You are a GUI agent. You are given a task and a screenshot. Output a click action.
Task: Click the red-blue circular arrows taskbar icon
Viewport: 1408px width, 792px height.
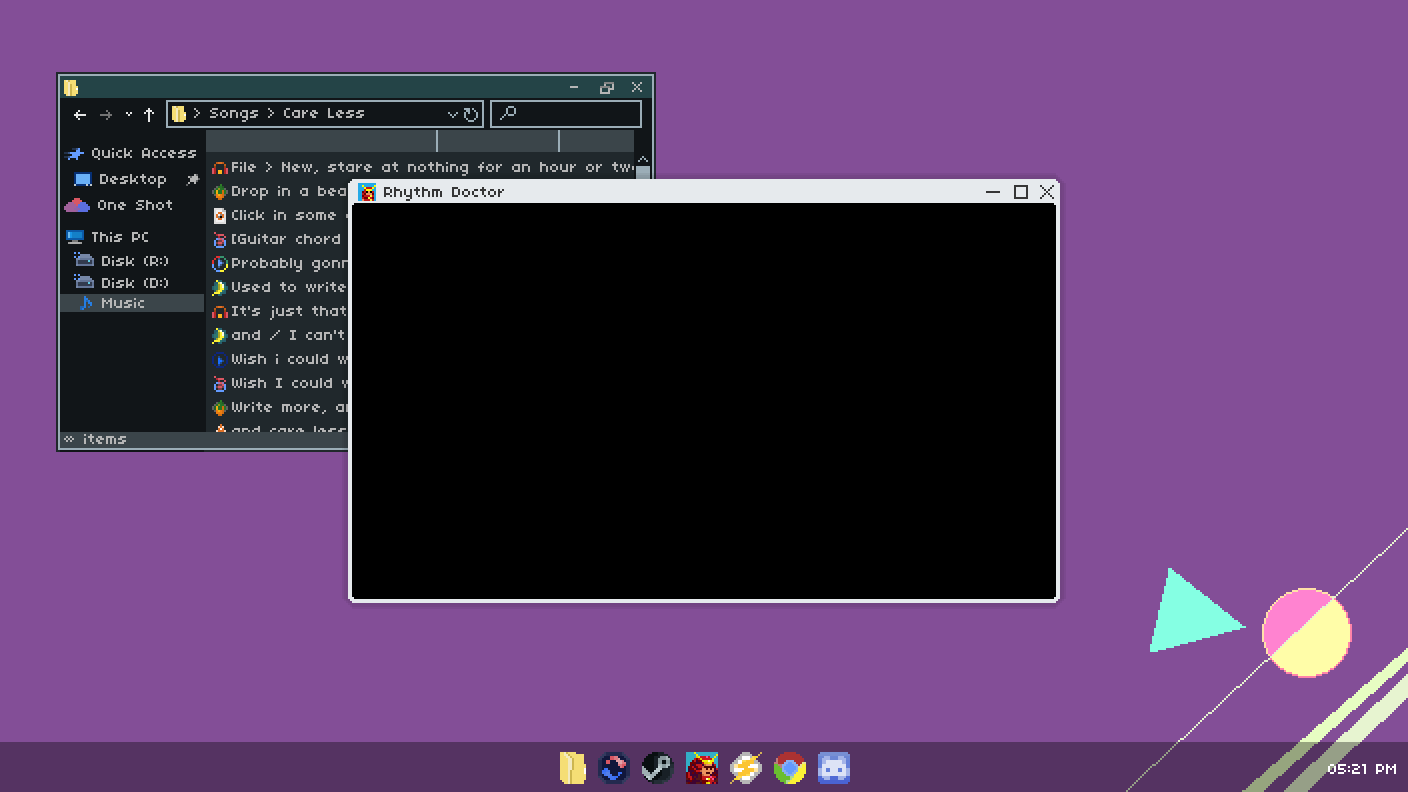pos(613,768)
